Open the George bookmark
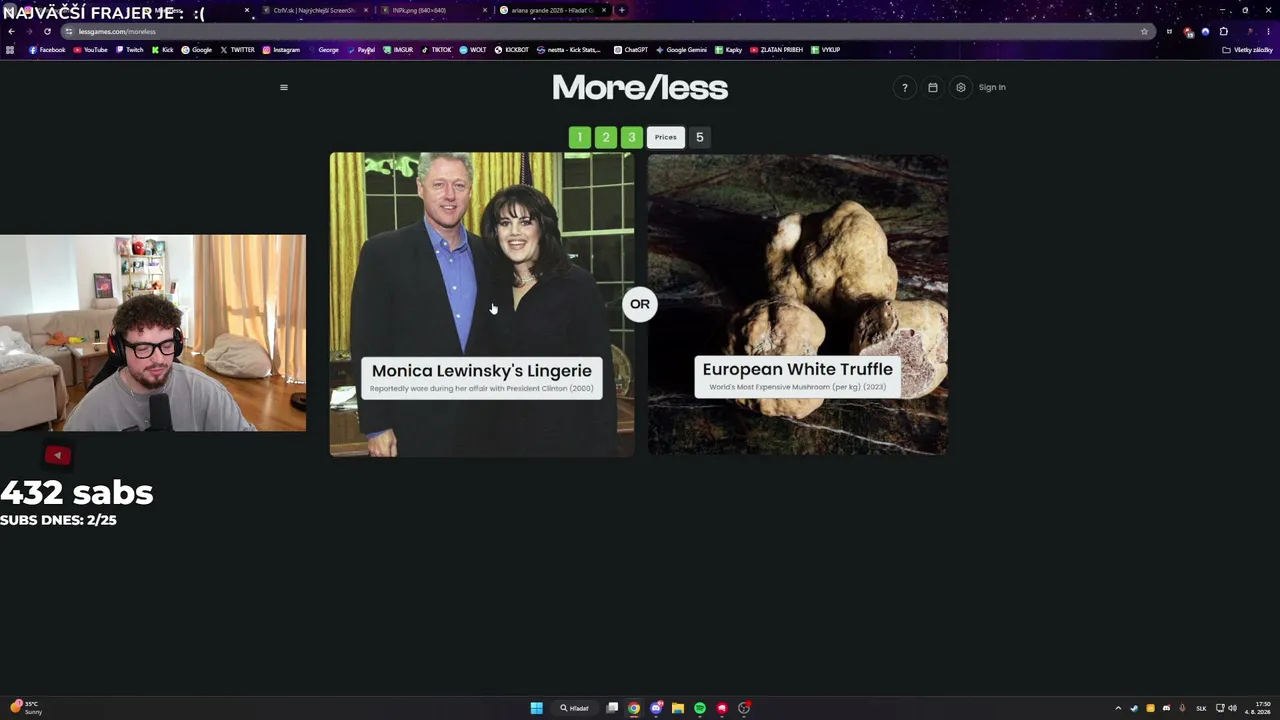The height and width of the screenshot is (720, 1280). 323,50
